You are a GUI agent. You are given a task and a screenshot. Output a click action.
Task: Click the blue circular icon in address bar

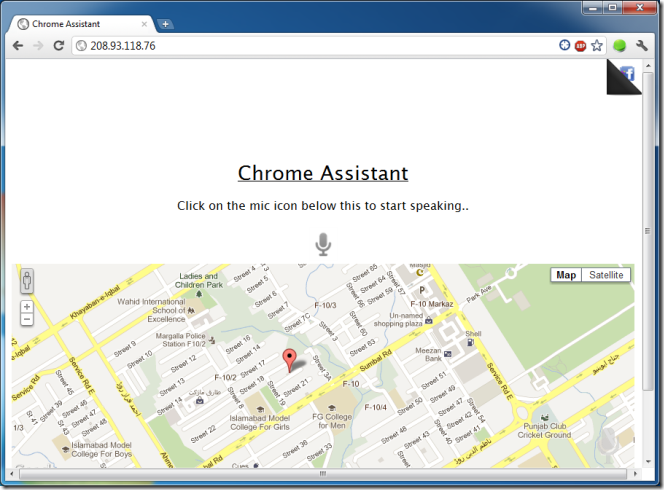(564, 45)
